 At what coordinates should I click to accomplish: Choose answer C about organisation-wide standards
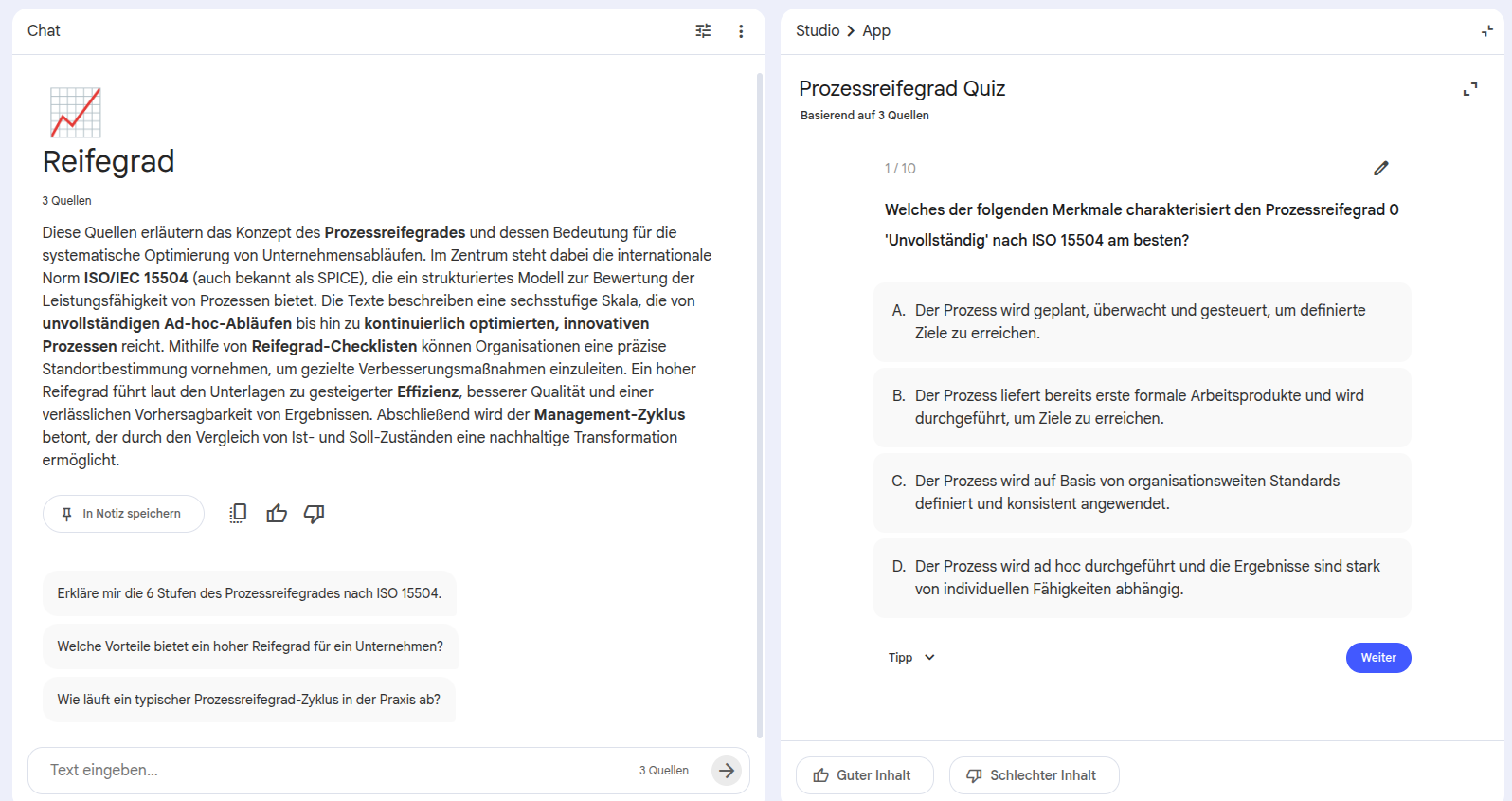tap(1142, 492)
